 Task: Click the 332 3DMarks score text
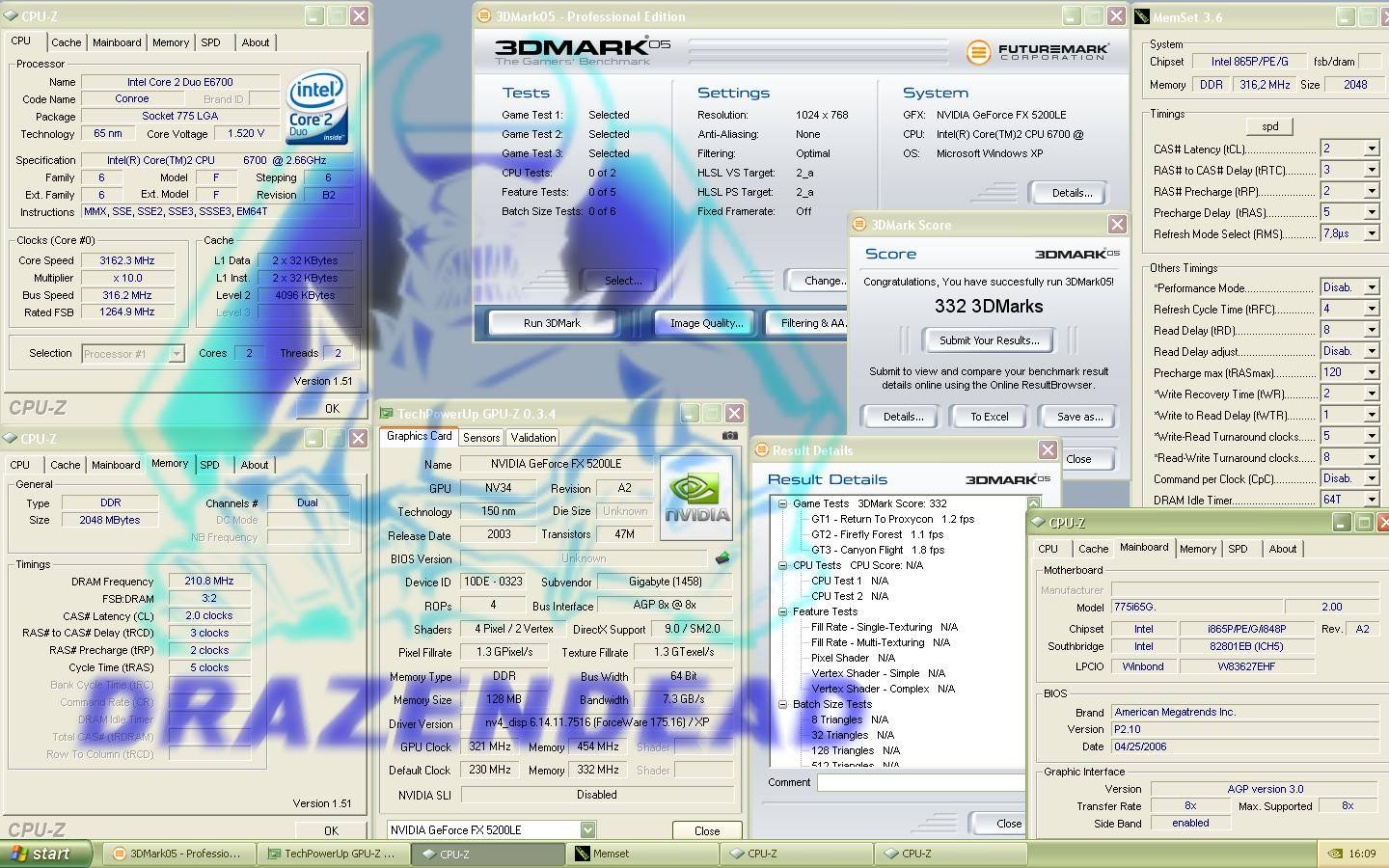click(x=989, y=307)
